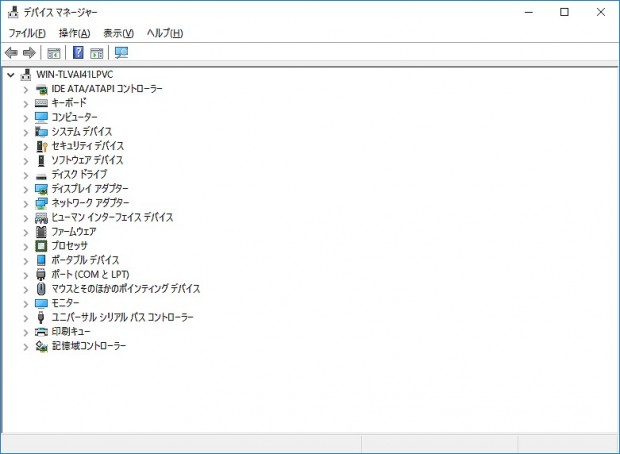Close the デバイス マネージャー window
The width and height of the screenshot is (620, 454).
pos(601,12)
